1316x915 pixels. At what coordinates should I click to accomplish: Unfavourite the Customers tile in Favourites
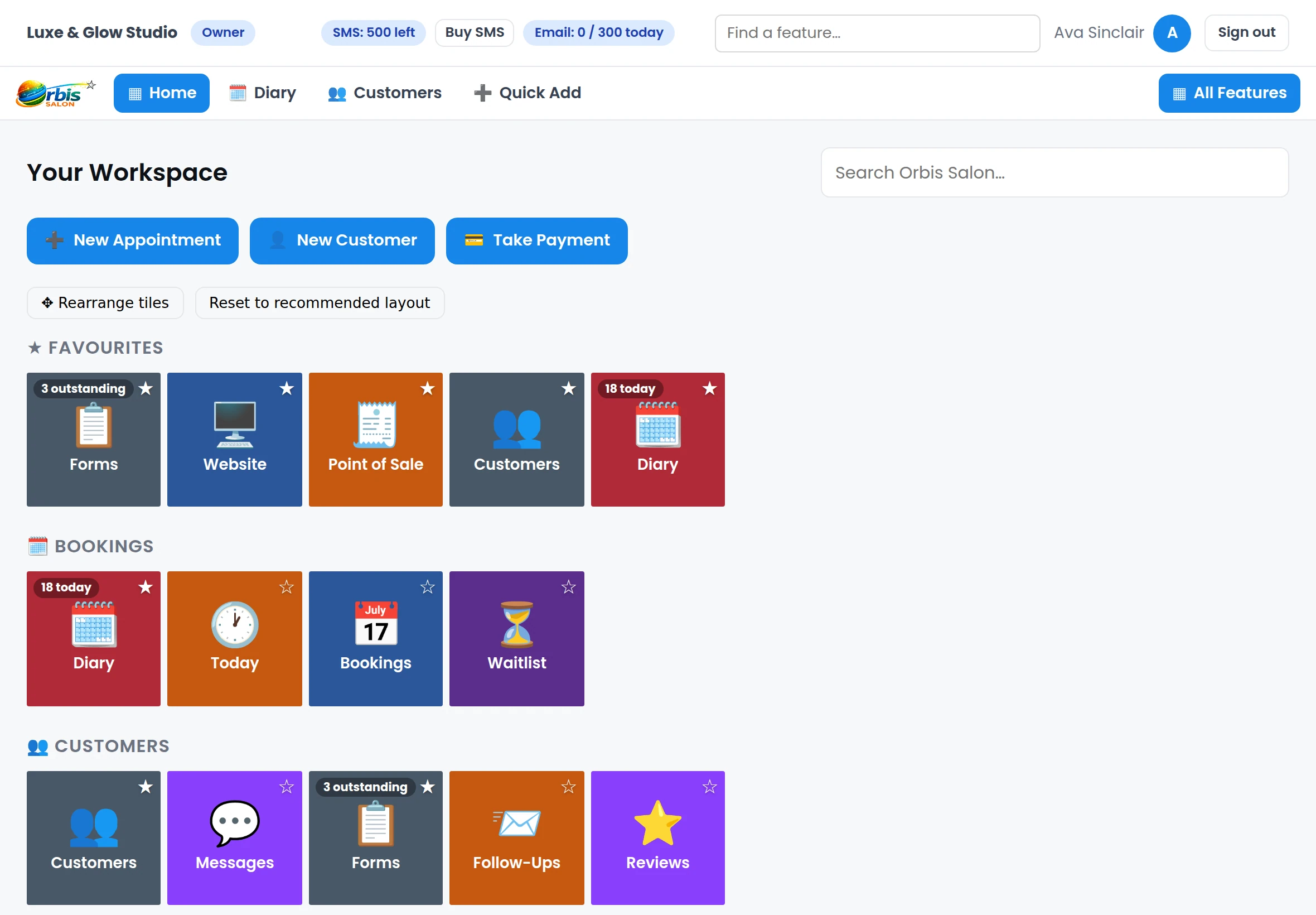click(x=568, y=388)
